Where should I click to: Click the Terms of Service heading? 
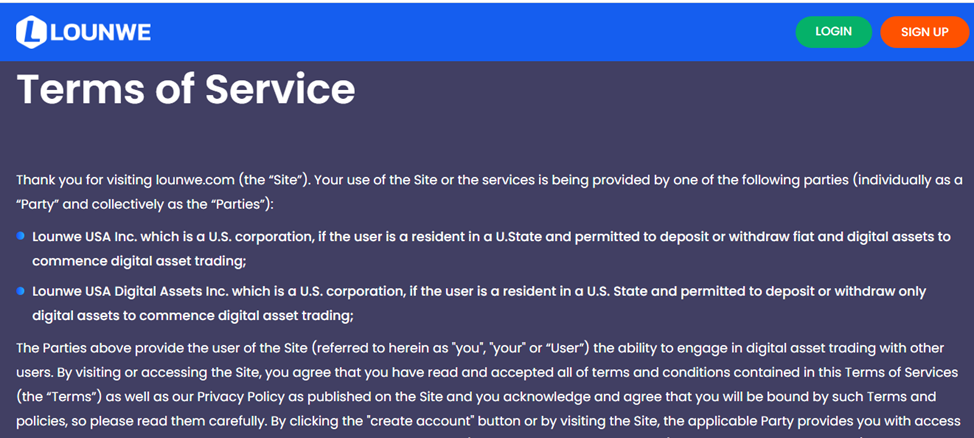pyautogui.click(x=186, y=89)
